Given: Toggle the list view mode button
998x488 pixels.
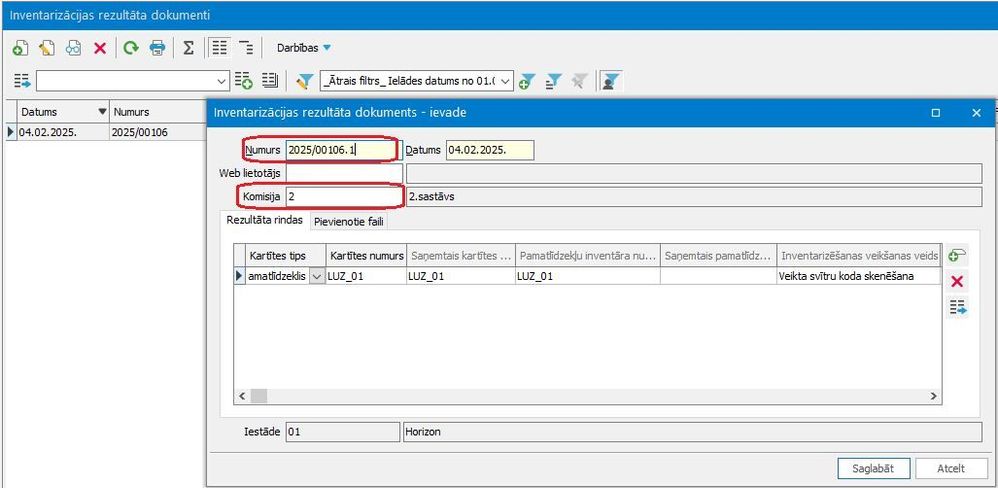Looking at the screenshot, I should point(219,48).
